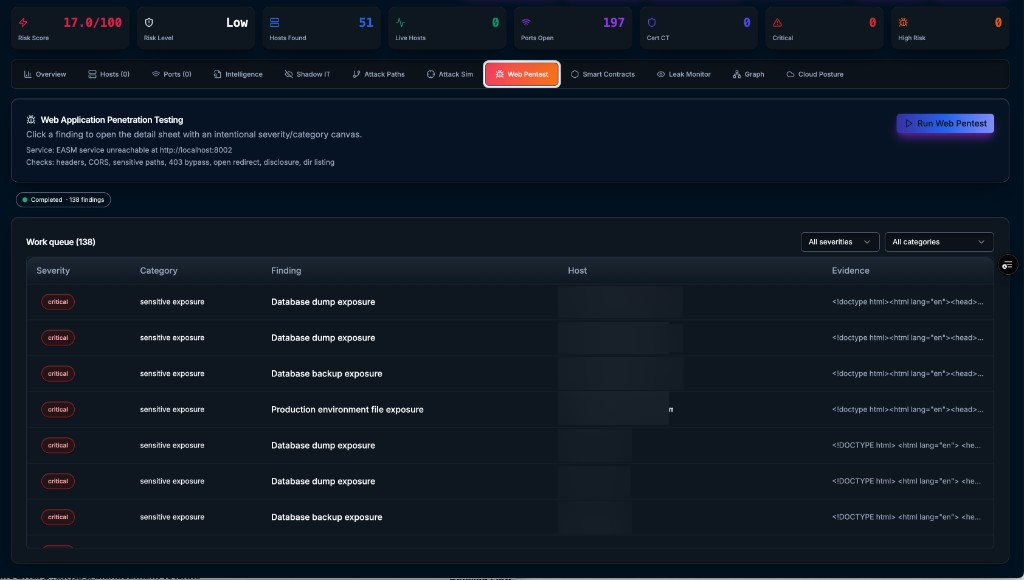The image size is (1024, 580).
Task: Click the Hosts Found server icon
Action: [274, 22]
